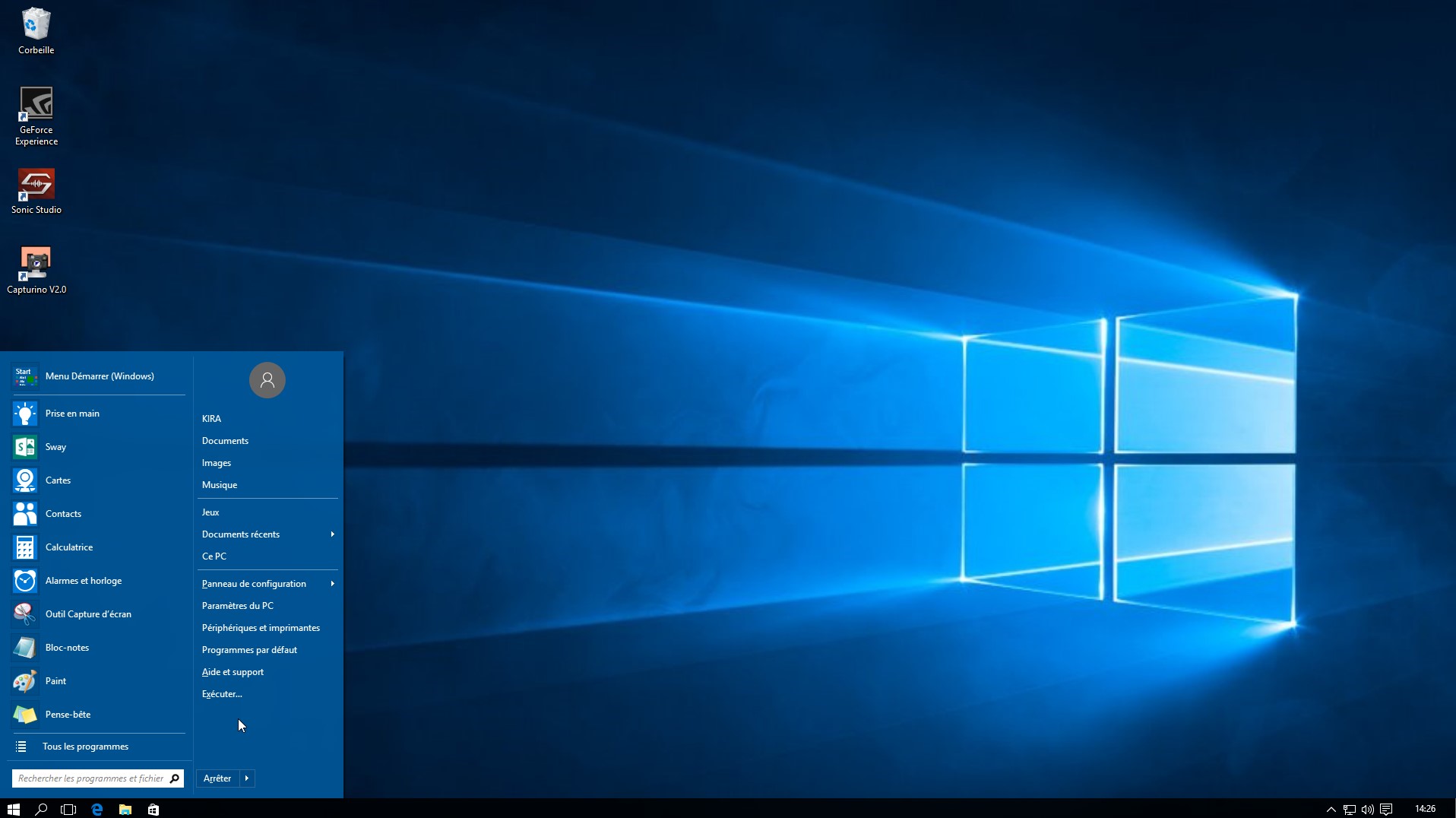Open Microsoft Store from taskbar
Screen dimensions: 1456x818
tap(154, 809)
